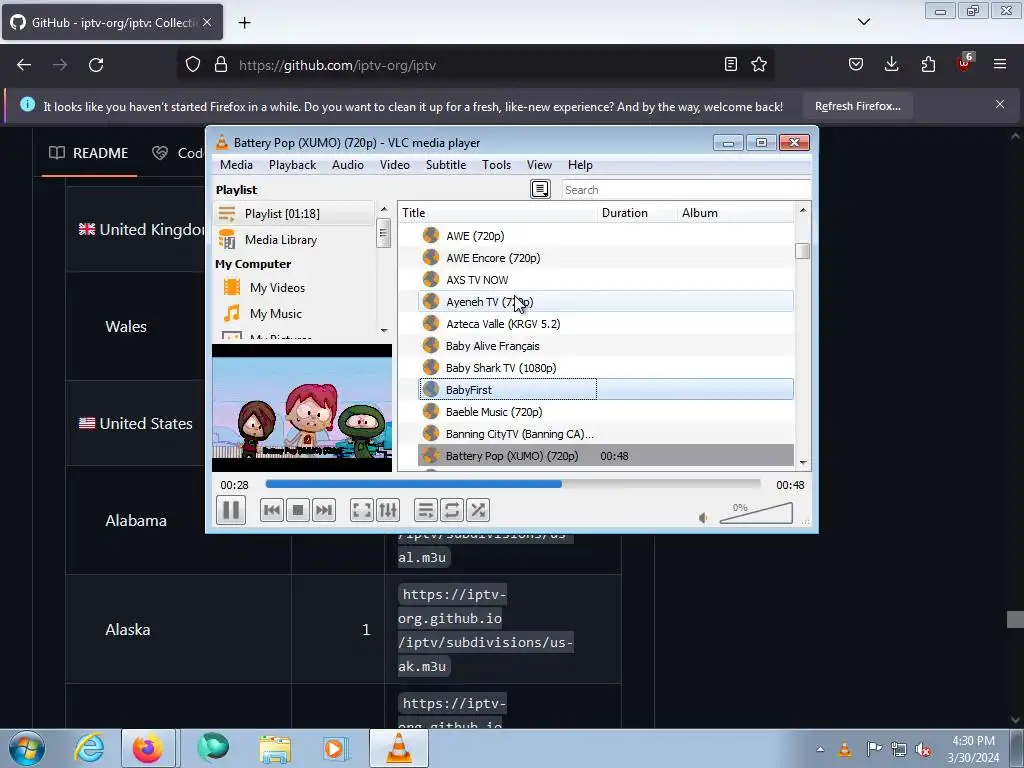Open extended settings equalizer icon
The height and width of the screenshot is (768, 1024).
pyautogui.click(x=388, y=510)
